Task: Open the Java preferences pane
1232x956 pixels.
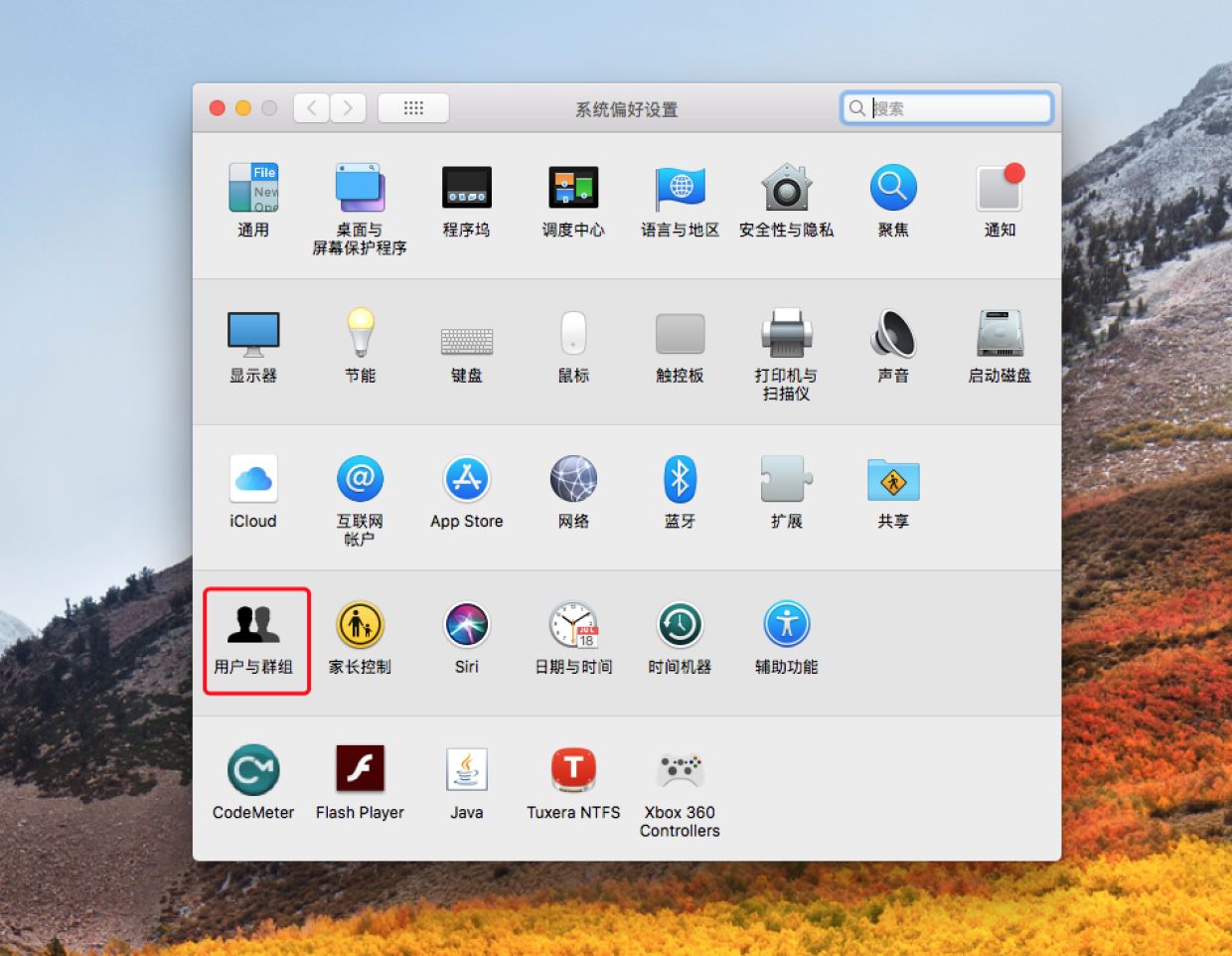Action: (467, 783)
